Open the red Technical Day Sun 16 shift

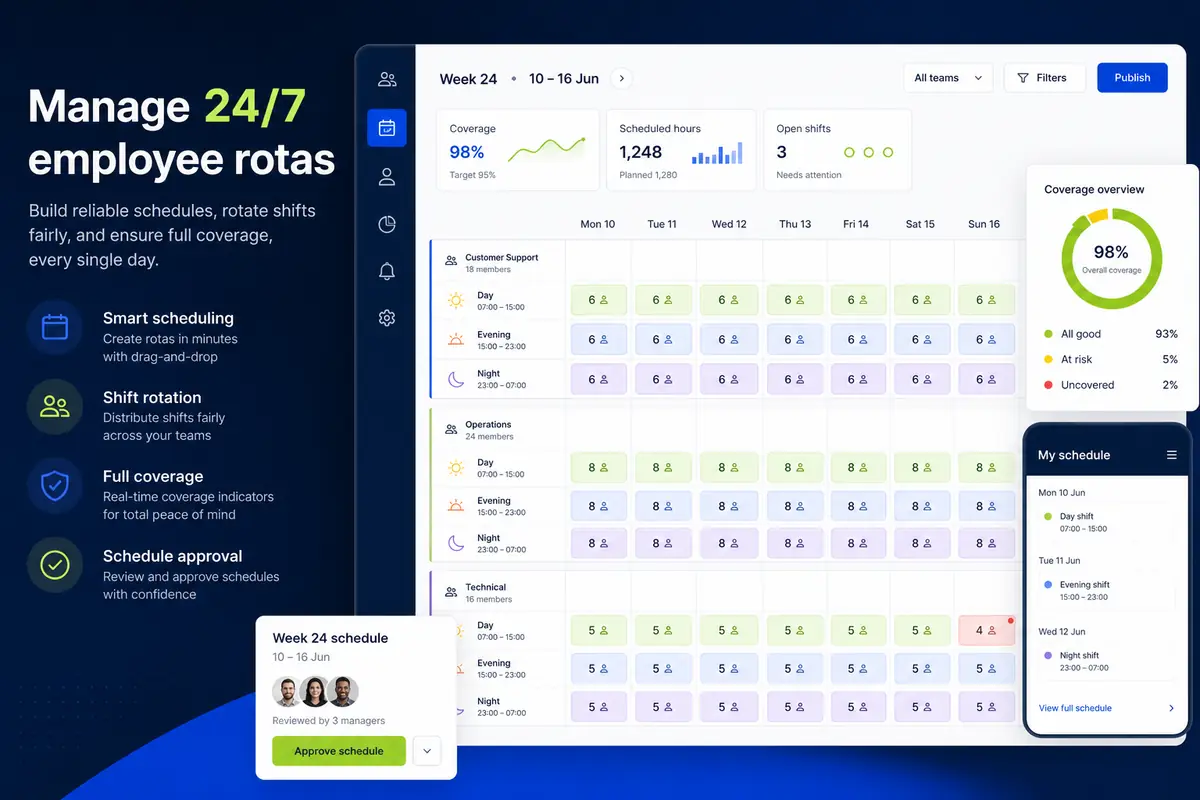pos(986,631)
